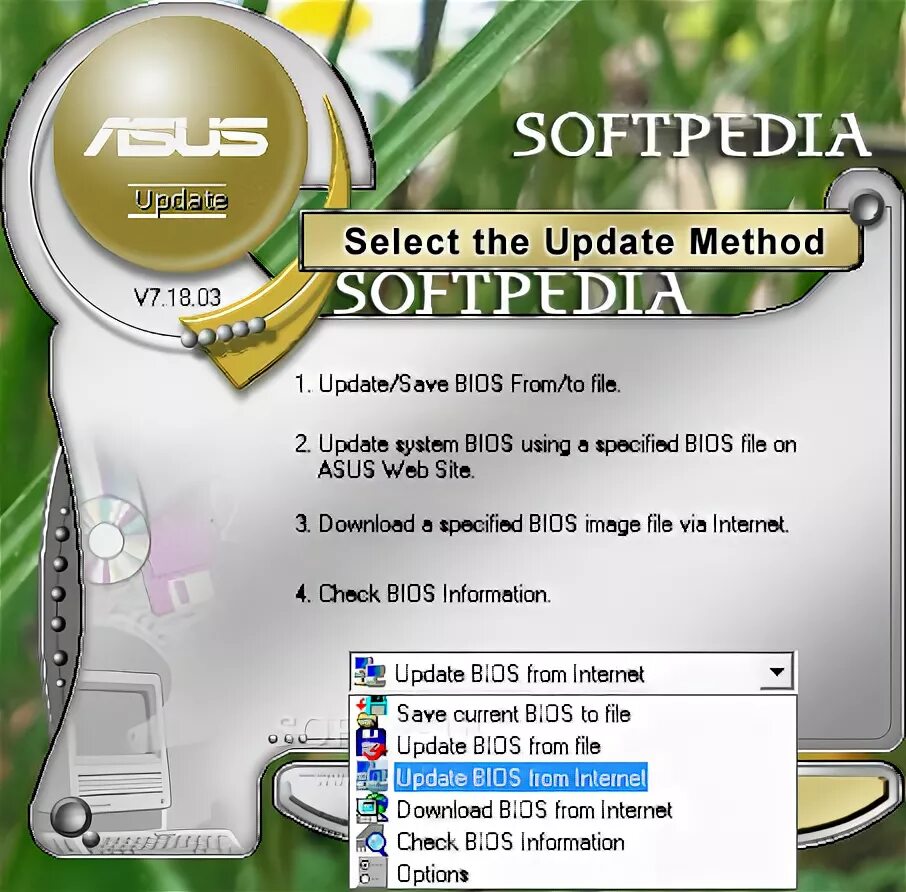
Task: Select highlighted Update BIOS from Internet item
Action: [x=521, y=778]
